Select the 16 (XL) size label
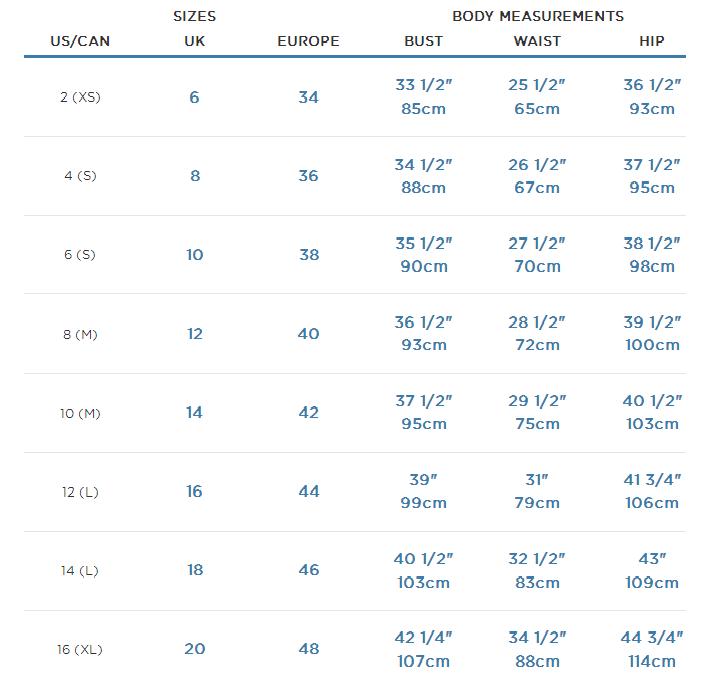 (x=80, y=650)
